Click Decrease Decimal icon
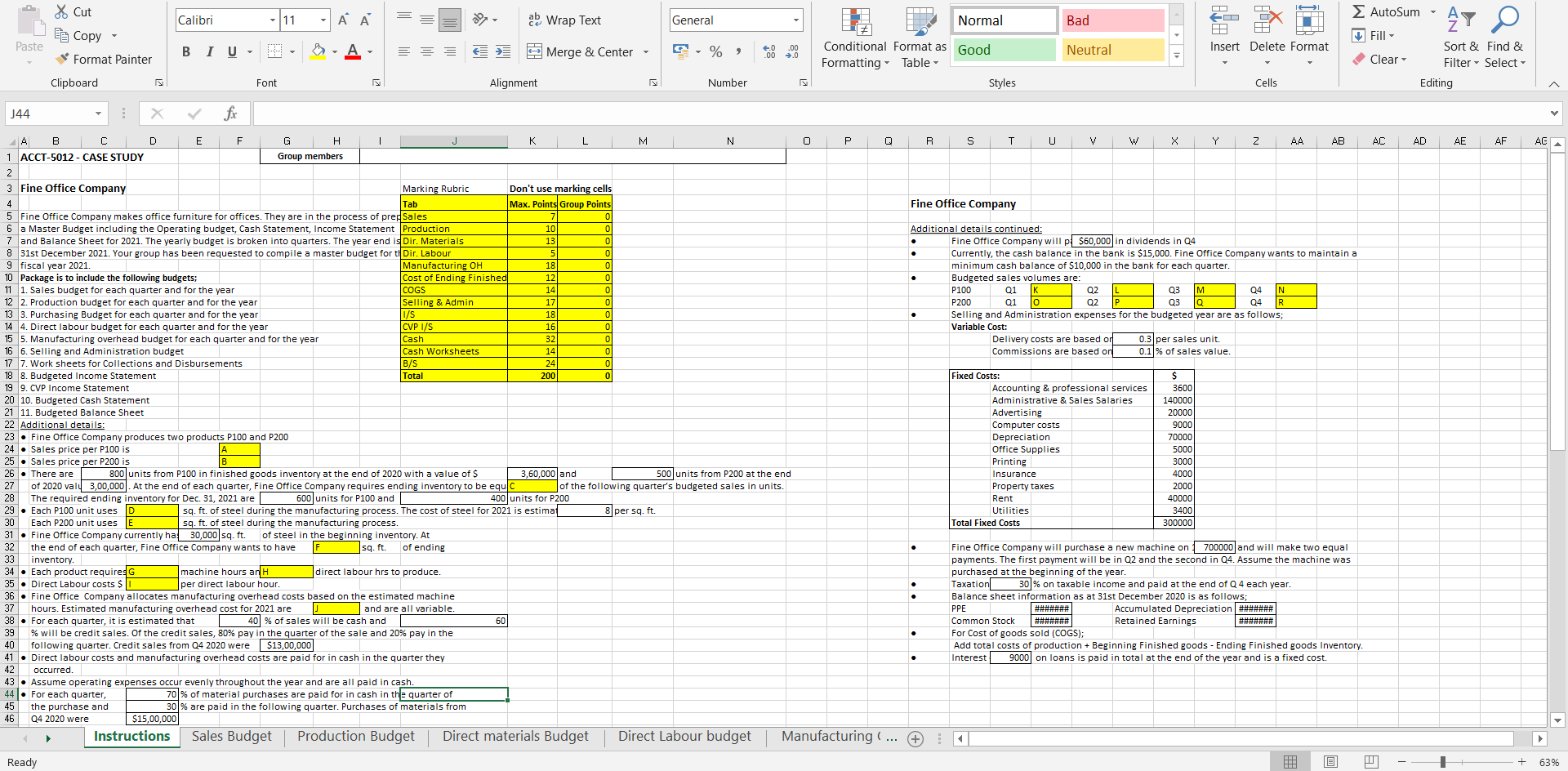 coord(792,51)
